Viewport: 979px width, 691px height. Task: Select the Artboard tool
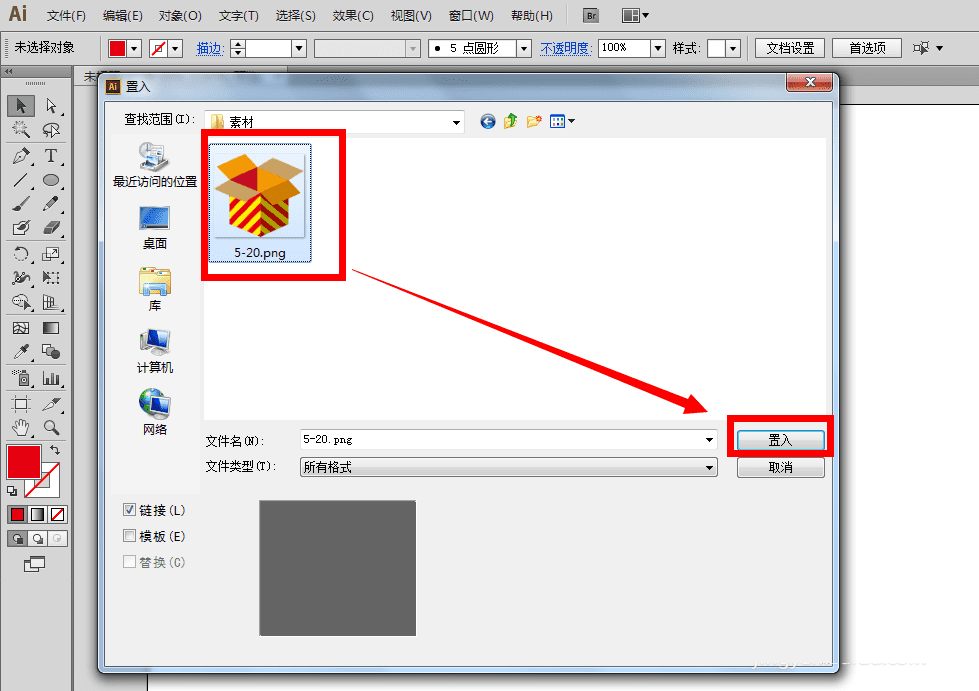click(21, 404)
